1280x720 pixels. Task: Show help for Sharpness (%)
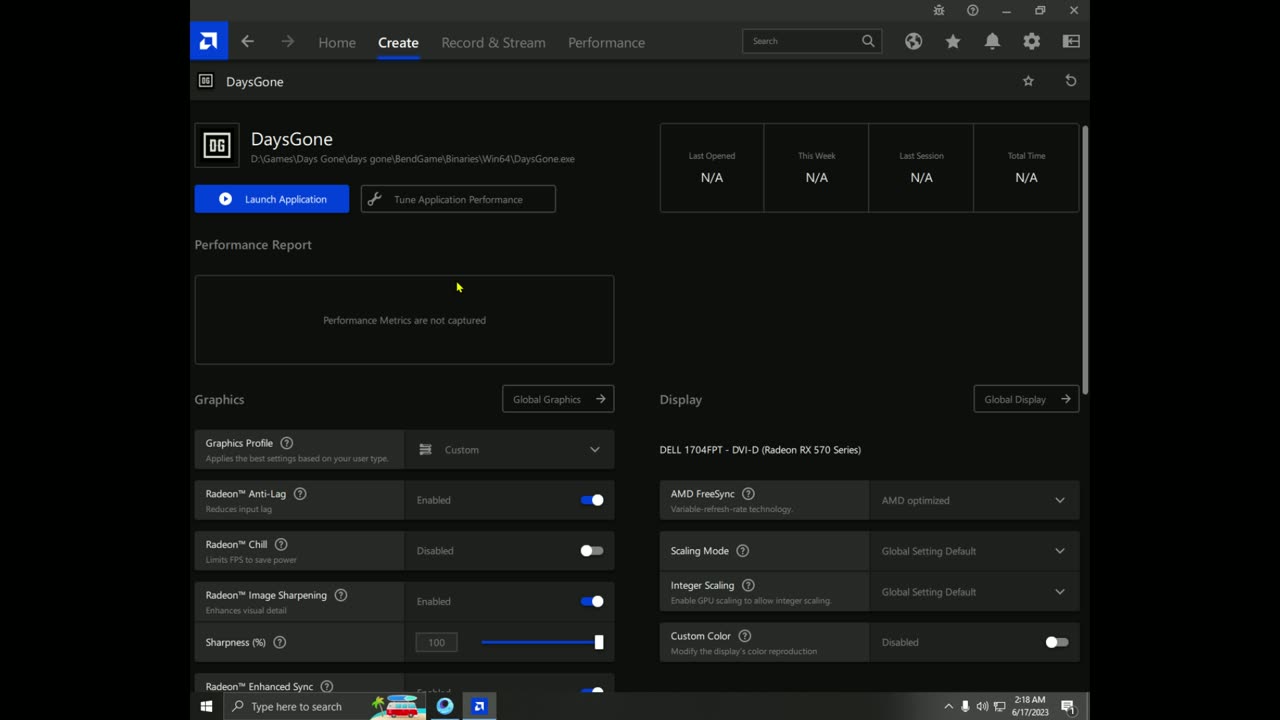[280, 642]
